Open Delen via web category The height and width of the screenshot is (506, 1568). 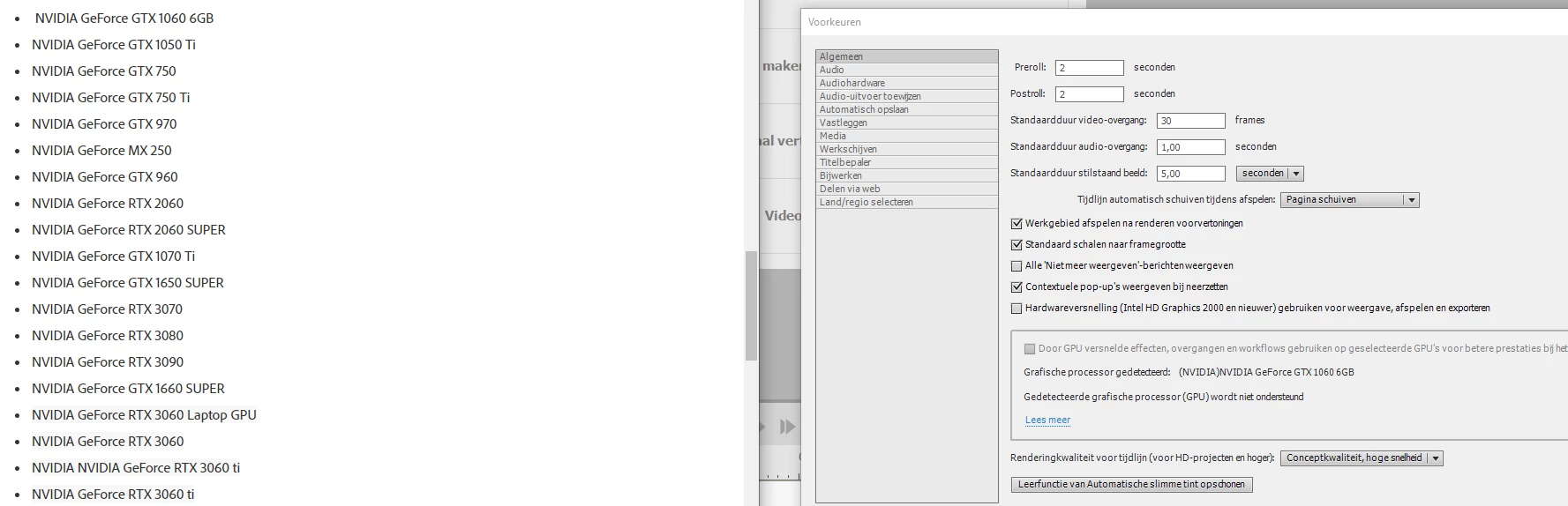[906, 189]
